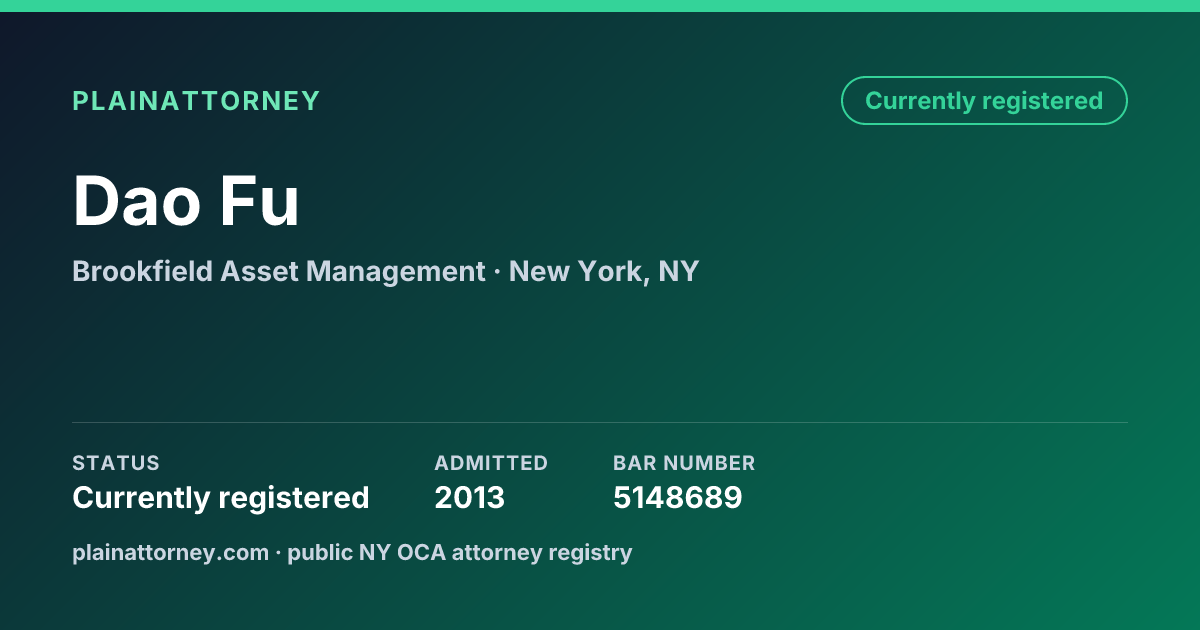Open the Brookfield Asset Management firm text
Viewport: 1200px width, 630px height.
point(279,271)
